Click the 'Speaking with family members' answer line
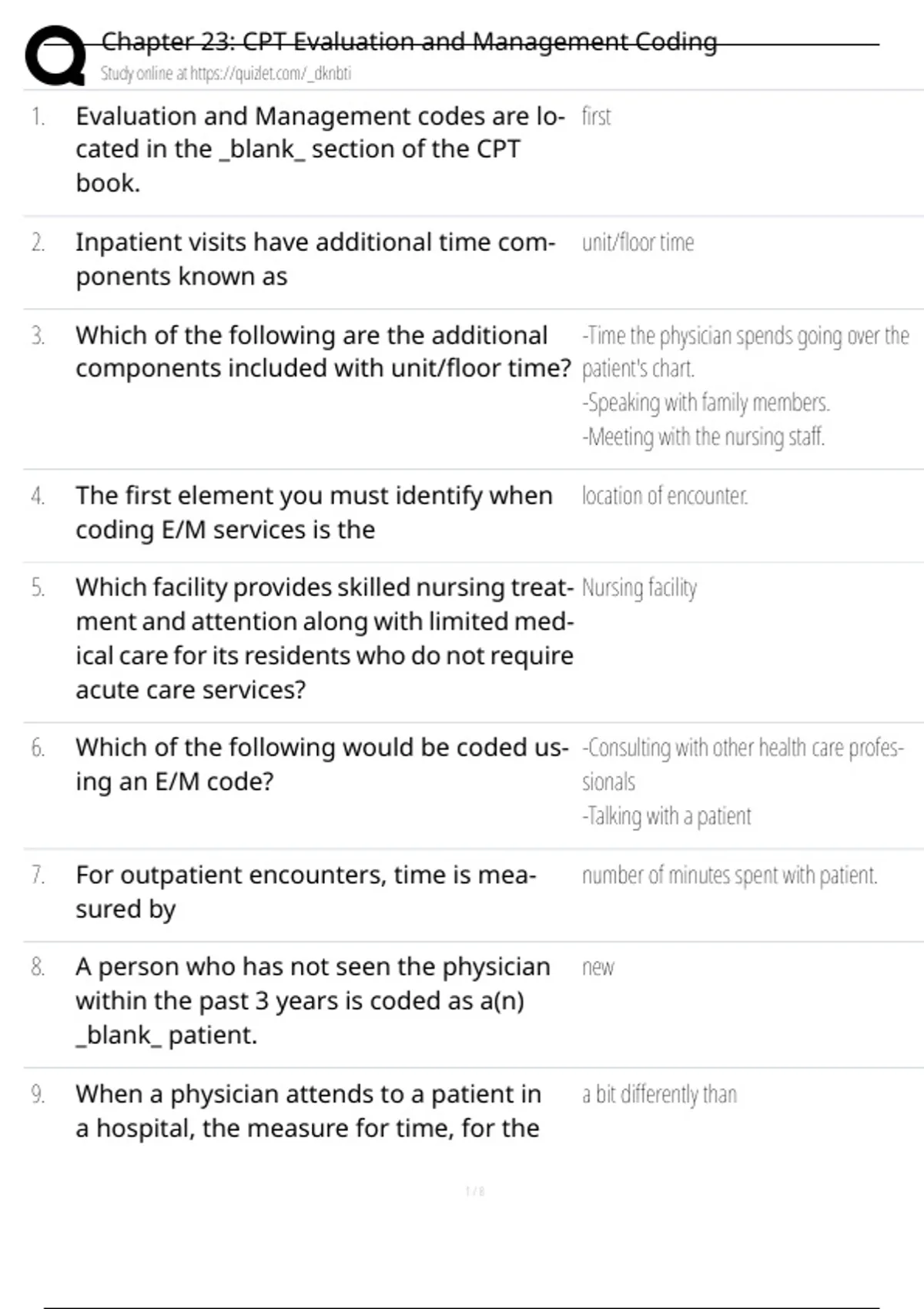The height and width of the screenshot is (1309, 924). (706, 403)
